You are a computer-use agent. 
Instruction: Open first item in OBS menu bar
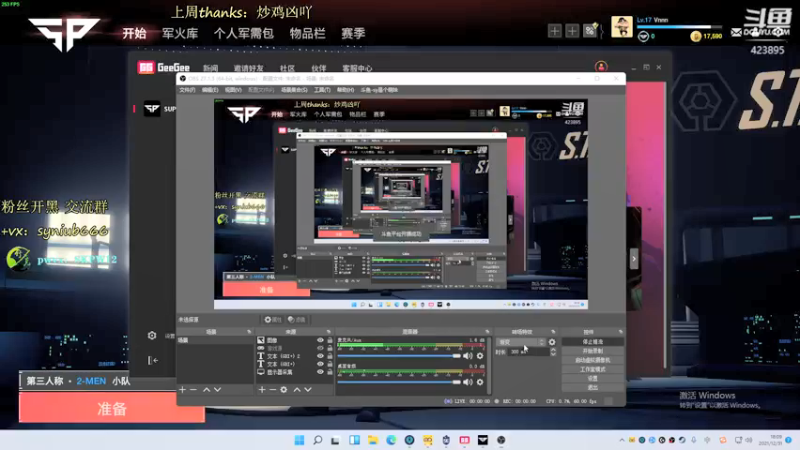click(x=187, y=90)
